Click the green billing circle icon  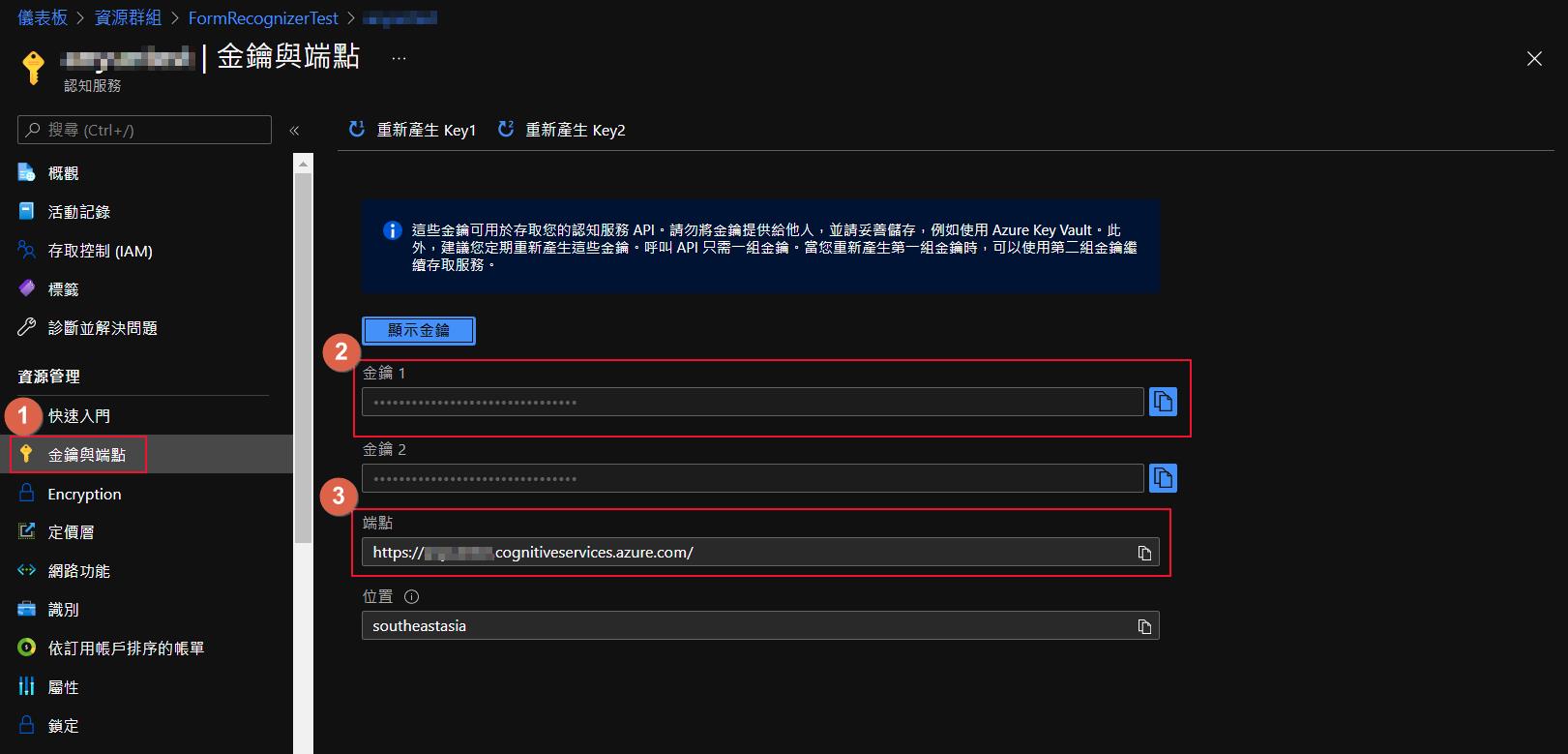click(27, 648)
